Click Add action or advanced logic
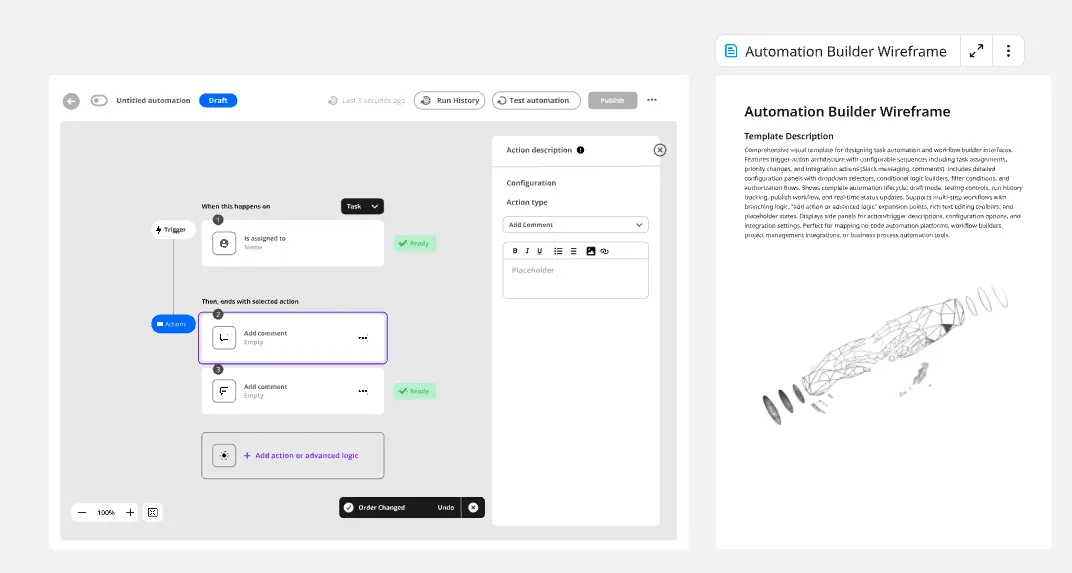 click(x=300, y=456)
